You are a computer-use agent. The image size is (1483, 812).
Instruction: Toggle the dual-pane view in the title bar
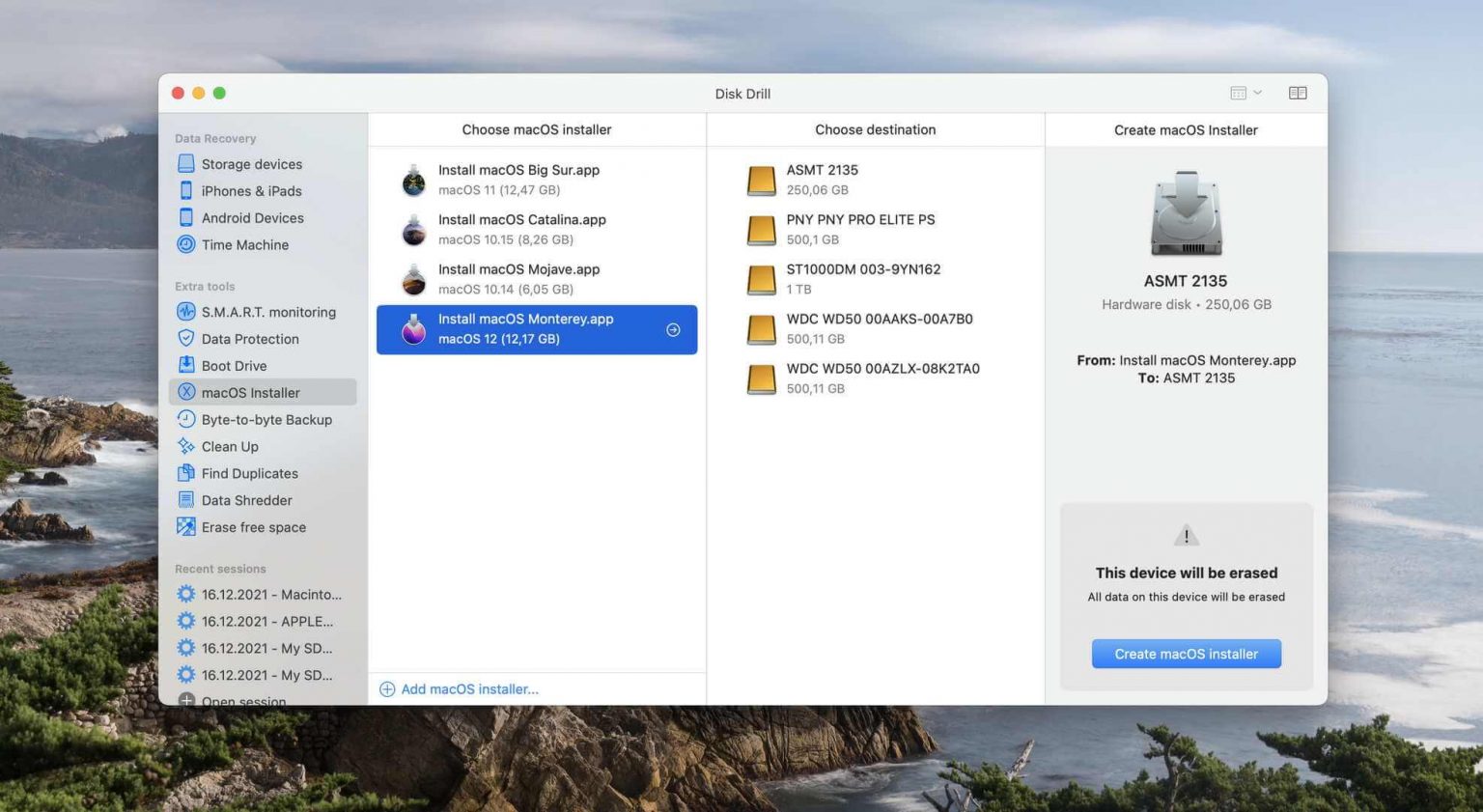[x=1298, y=93]
